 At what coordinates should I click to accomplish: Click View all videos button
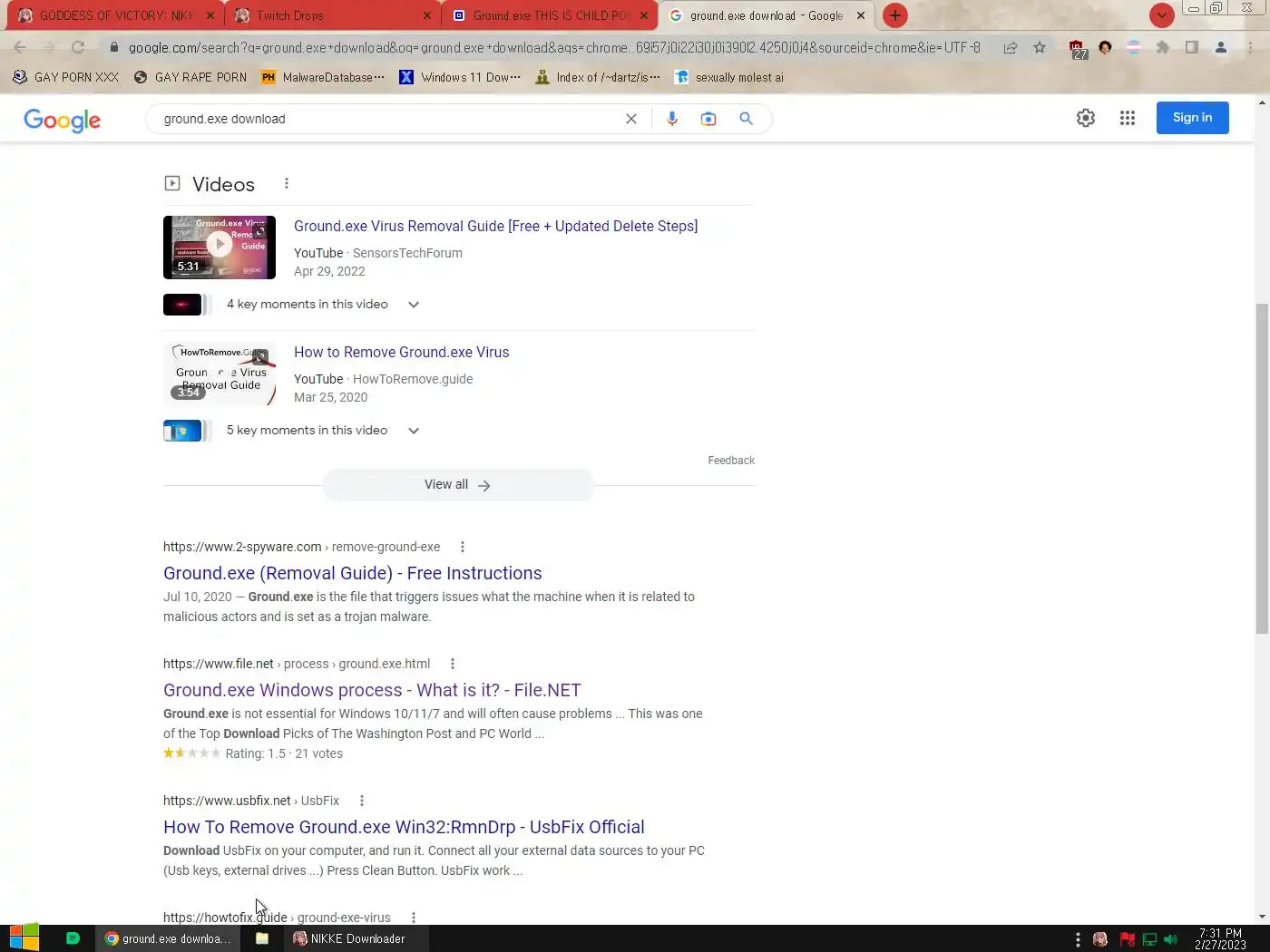coord(458,485)
